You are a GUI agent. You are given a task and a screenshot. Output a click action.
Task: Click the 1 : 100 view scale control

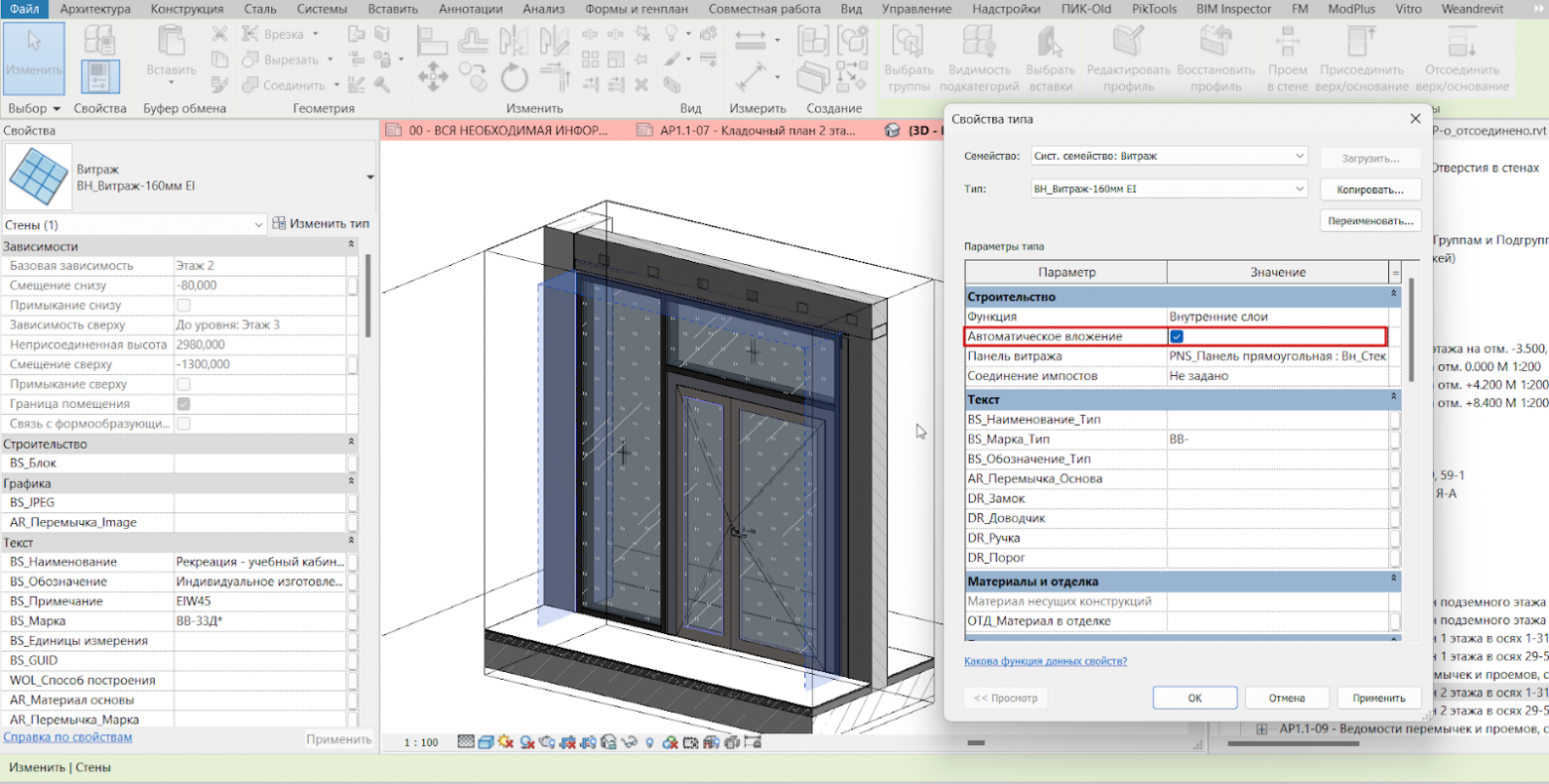421,742
